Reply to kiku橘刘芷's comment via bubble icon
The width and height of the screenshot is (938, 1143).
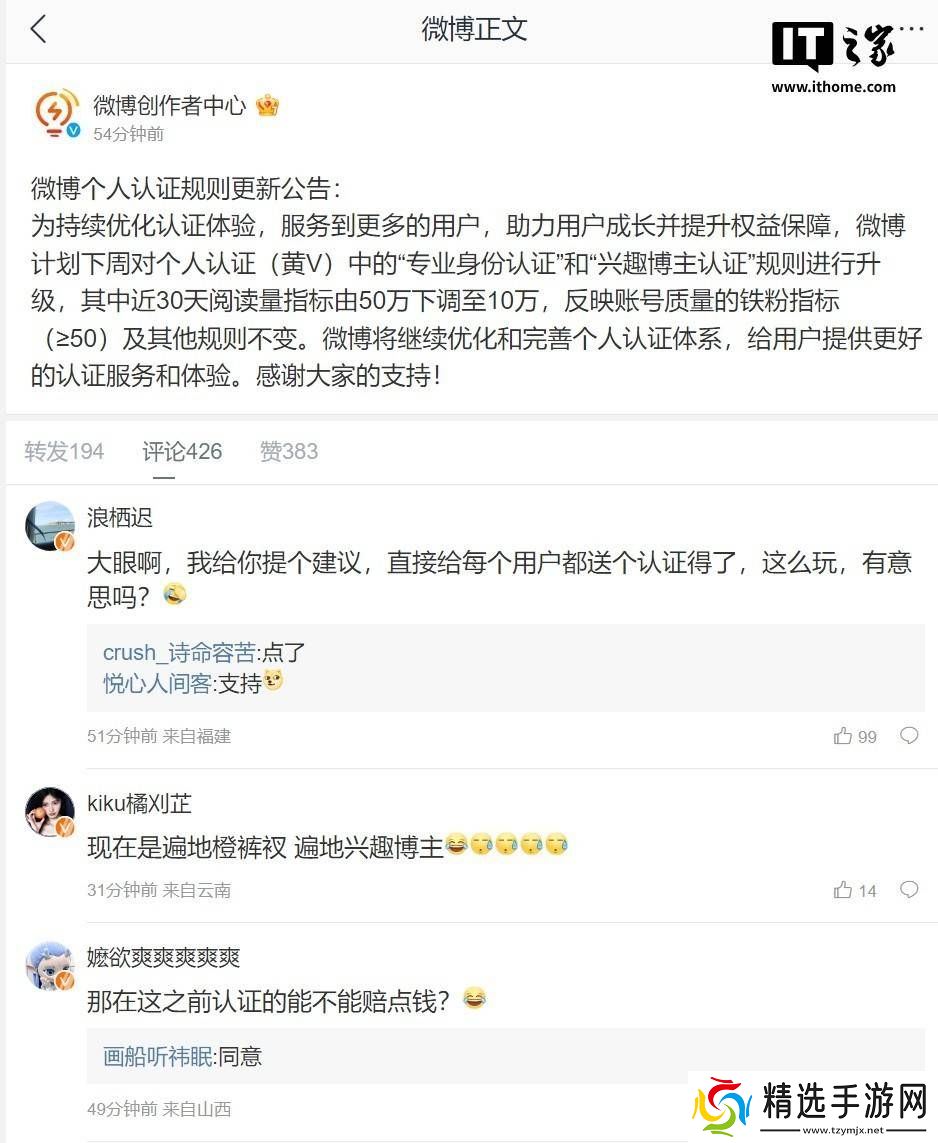pos(909,890)
